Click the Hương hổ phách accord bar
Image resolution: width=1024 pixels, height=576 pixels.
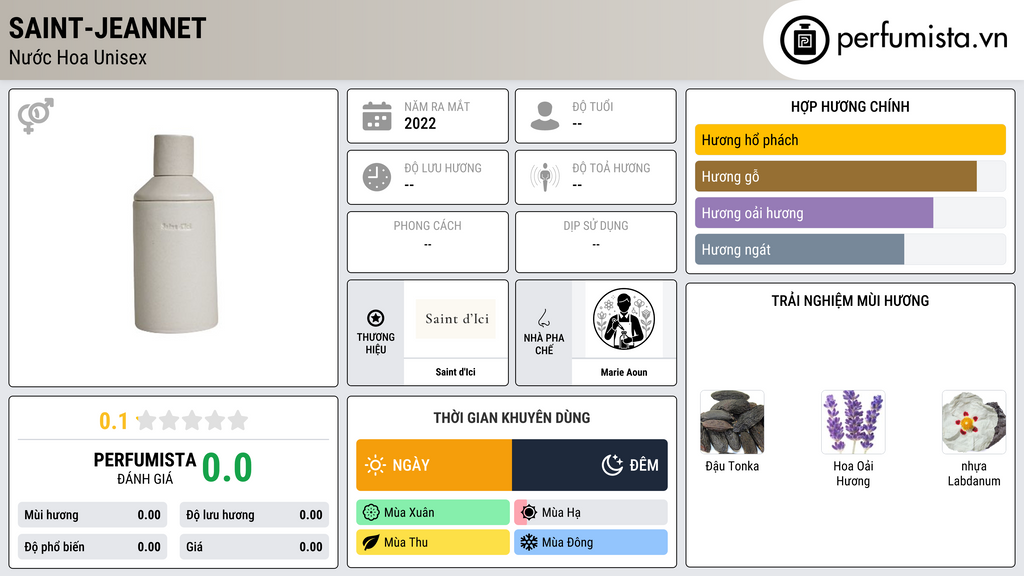pos(850,140)
